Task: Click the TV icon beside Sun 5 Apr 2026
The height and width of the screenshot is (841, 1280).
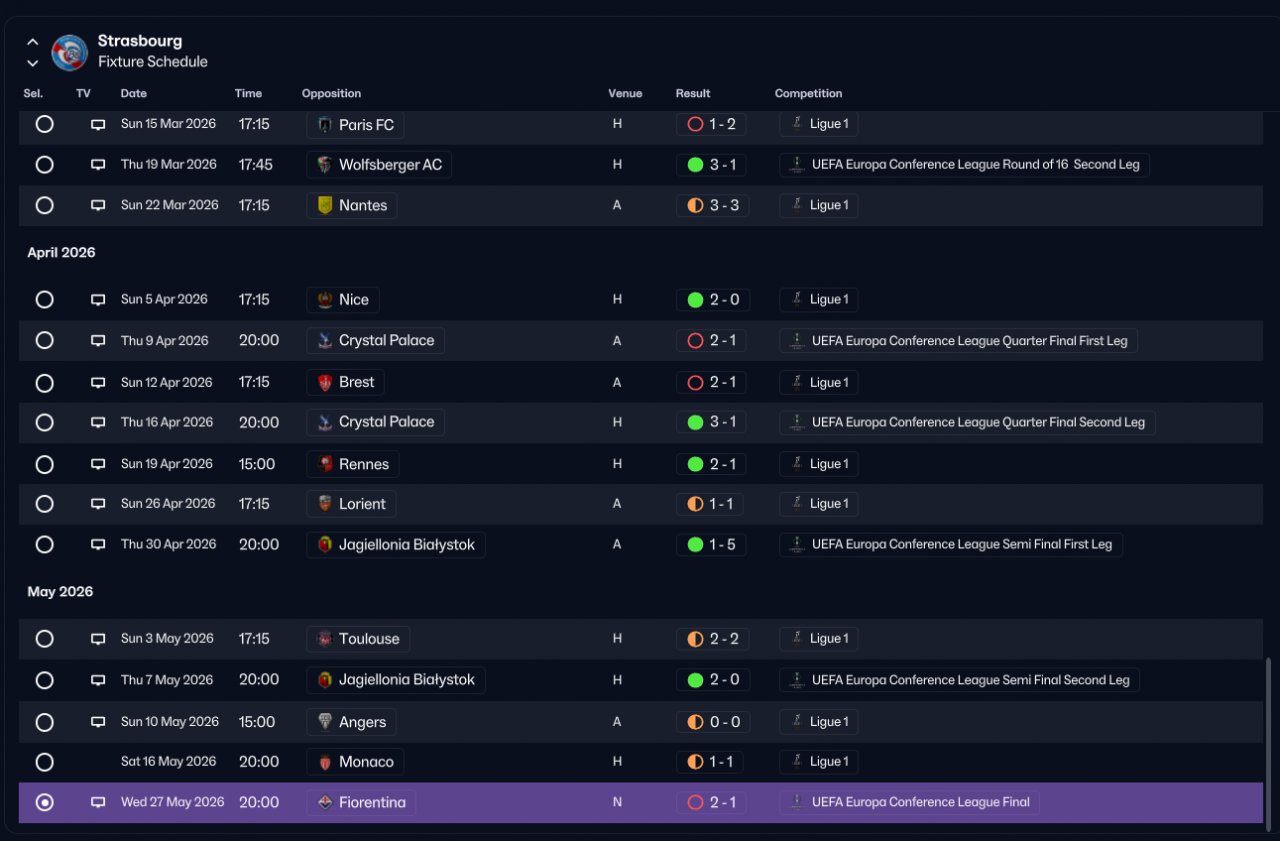Action: tap(98, 300)
